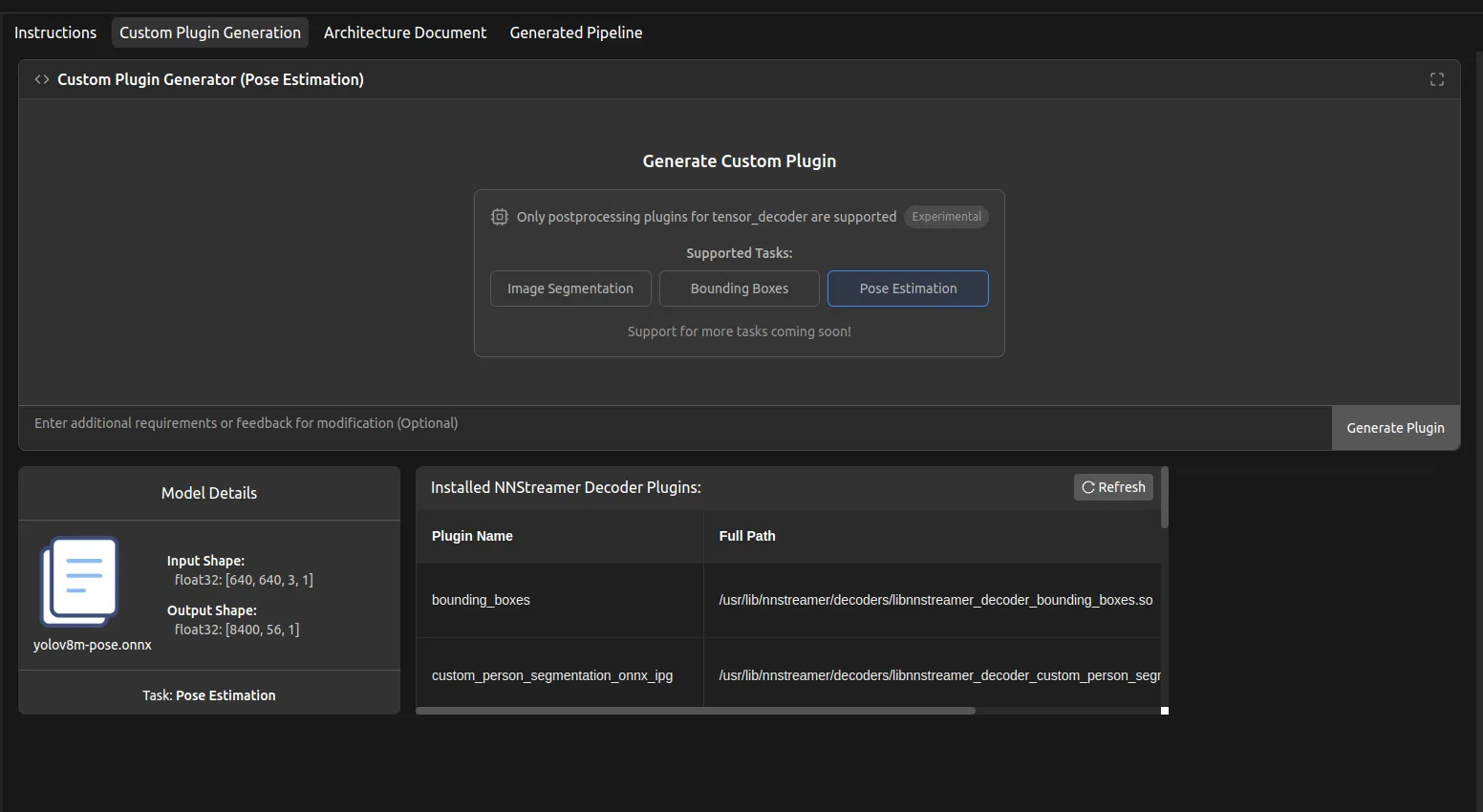1483x812 pixels.
Task: Select the bounding_boxes plugin row
Action: [x=788, y=600]
